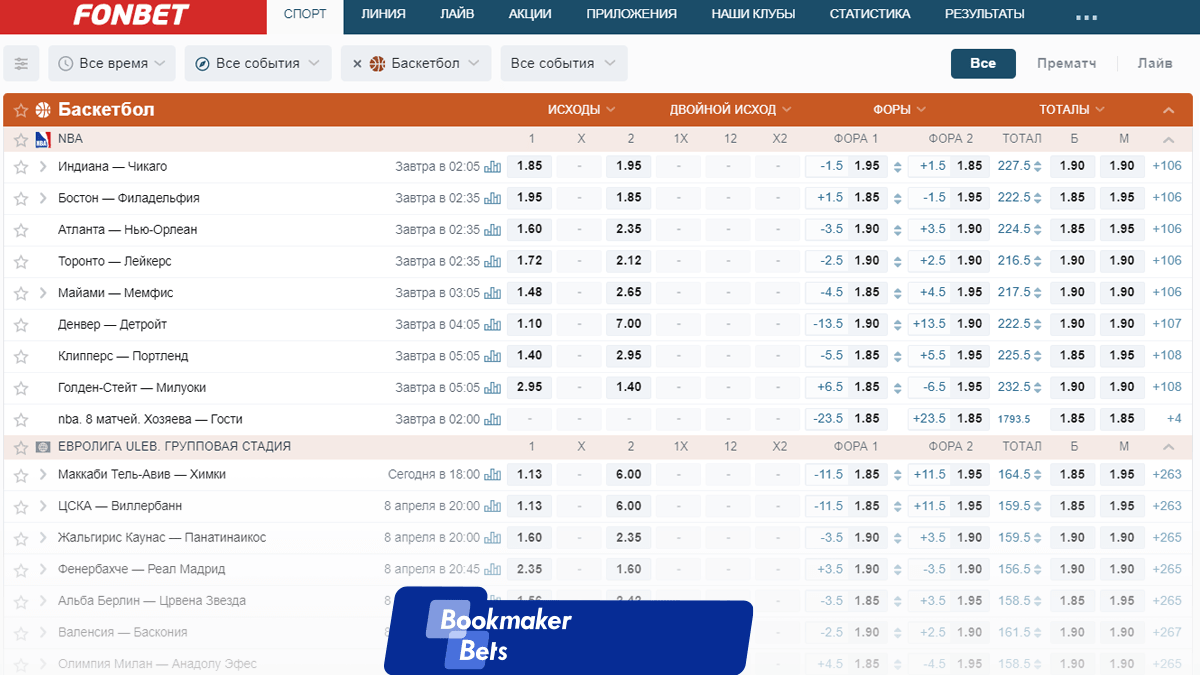Toggle favorite star for the Баскетбол section

[21, 110]
